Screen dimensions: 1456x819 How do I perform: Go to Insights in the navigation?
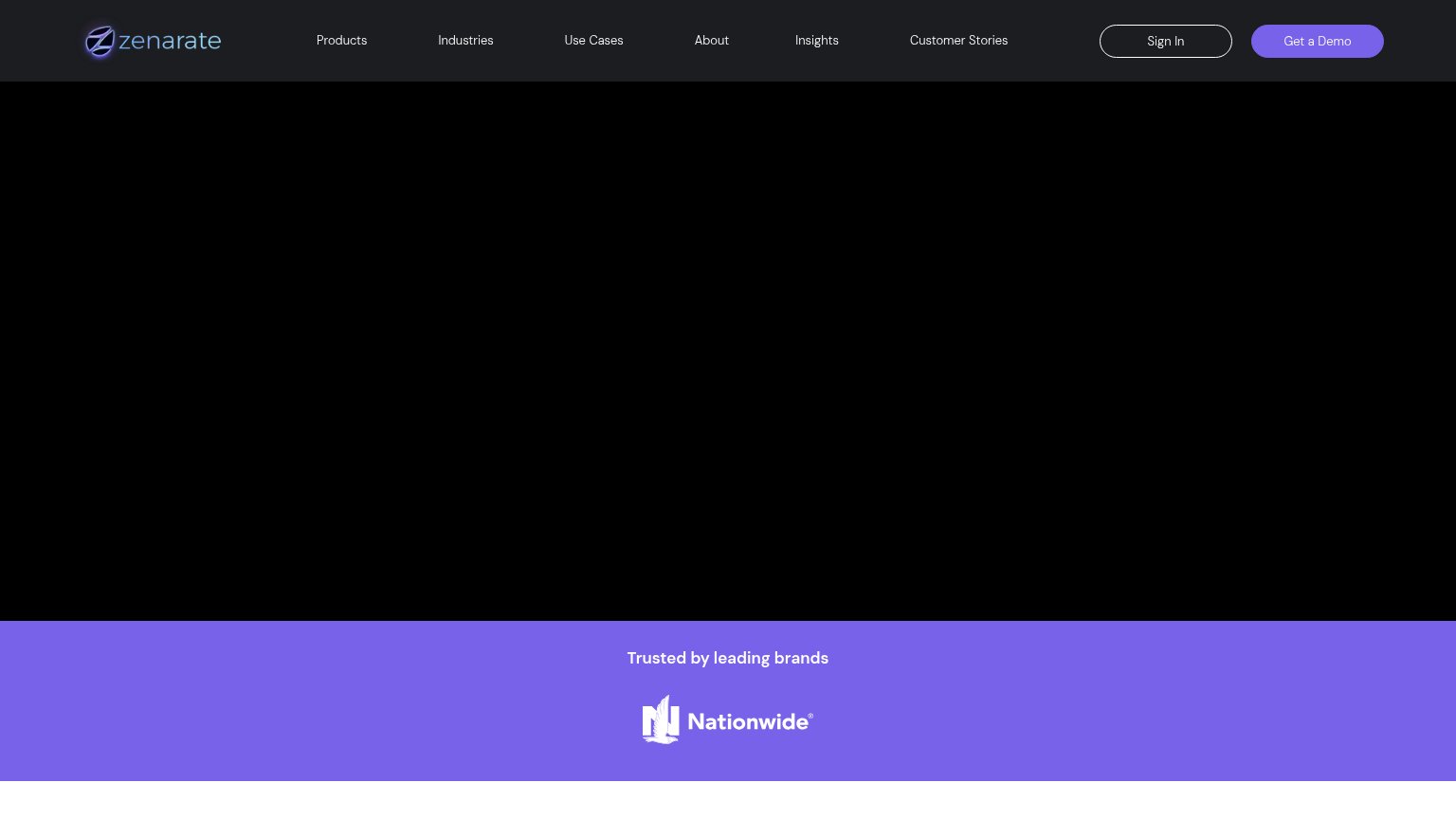coord(817,41)
